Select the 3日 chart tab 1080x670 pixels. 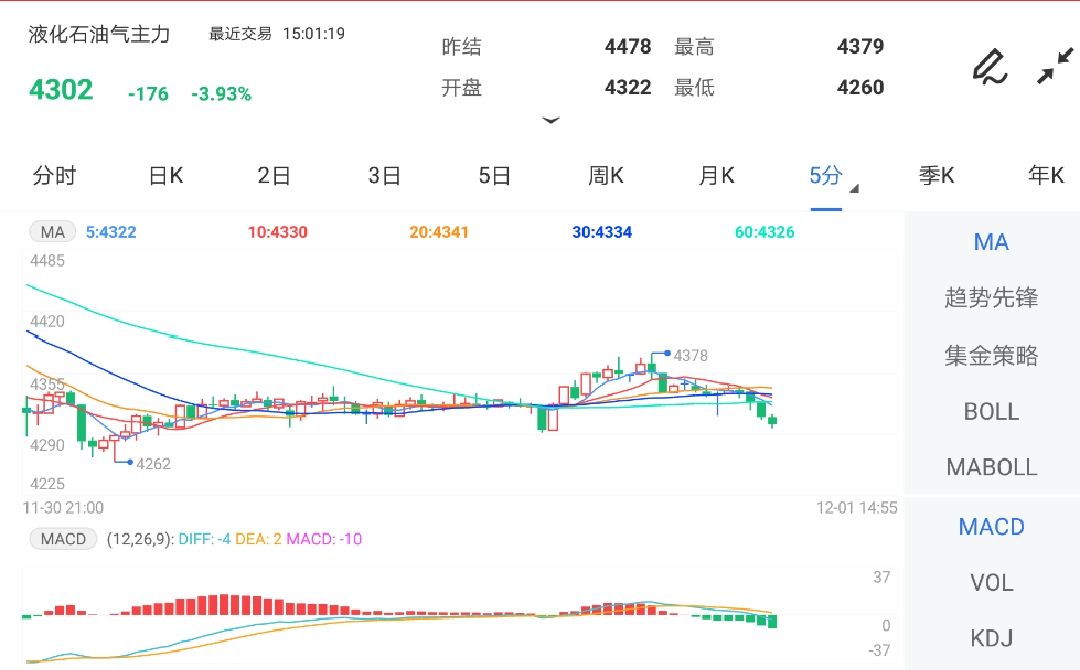384,176
